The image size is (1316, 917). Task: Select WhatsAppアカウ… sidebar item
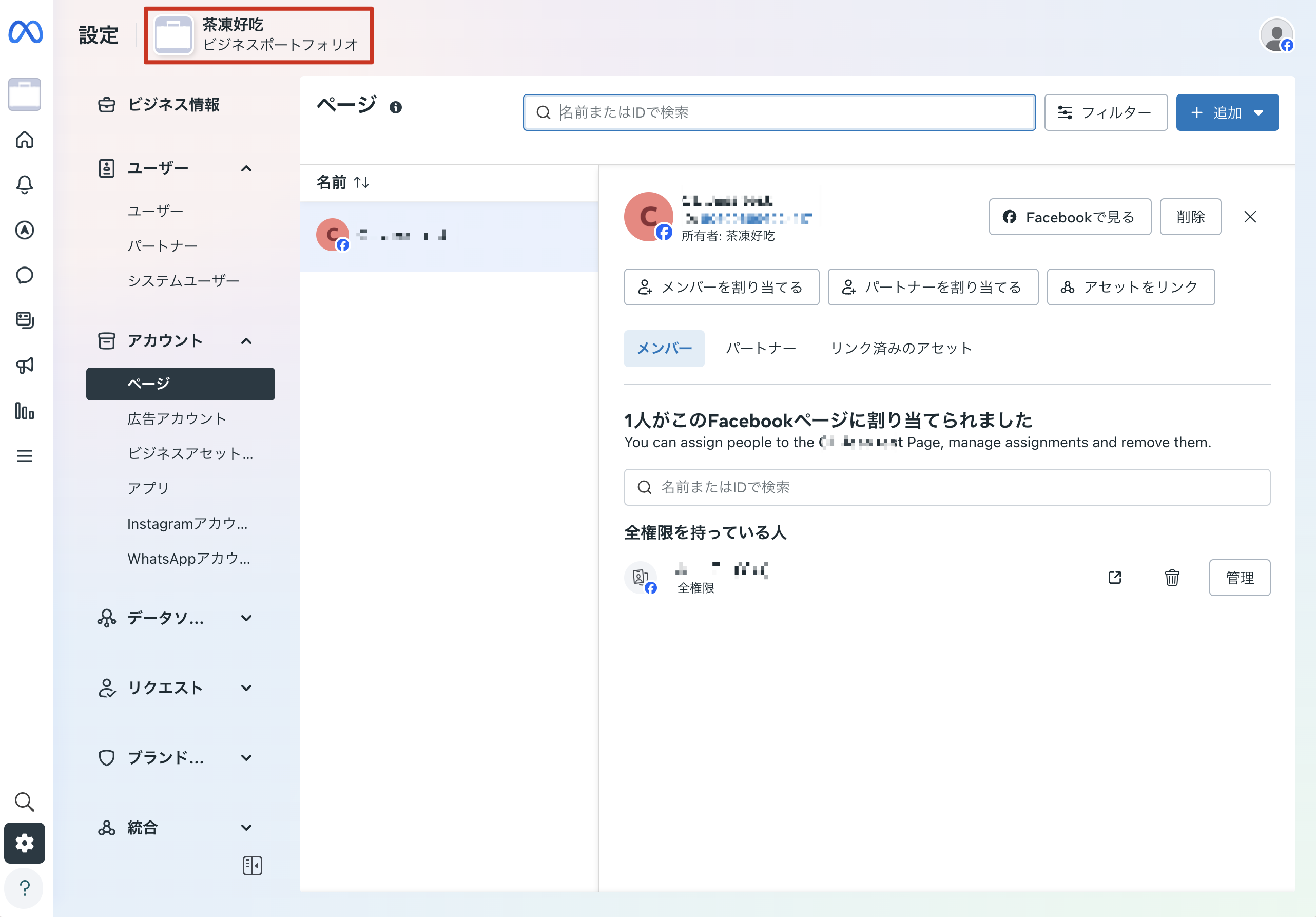[189, 559]
